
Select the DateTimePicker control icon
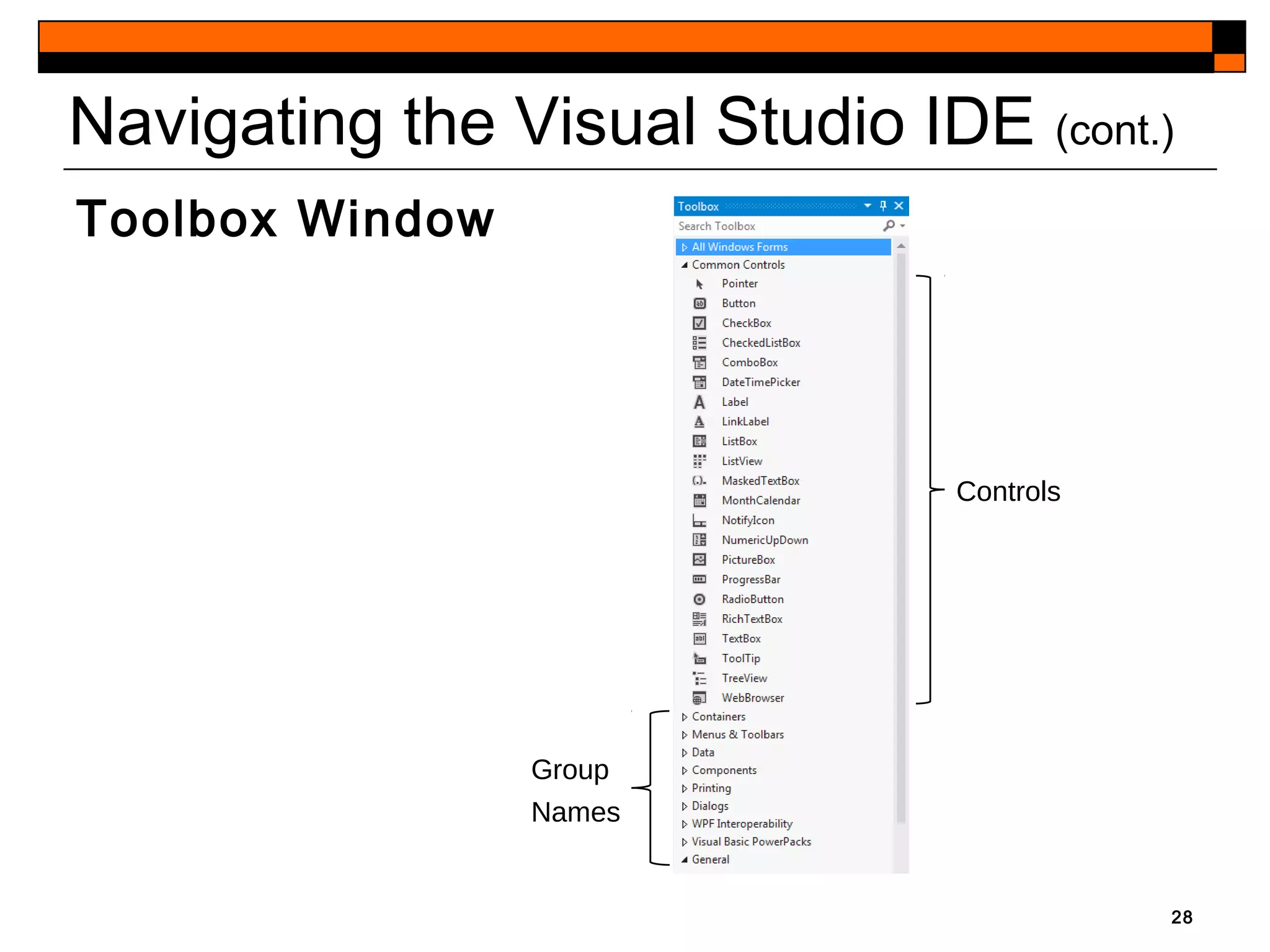[699, 382]
